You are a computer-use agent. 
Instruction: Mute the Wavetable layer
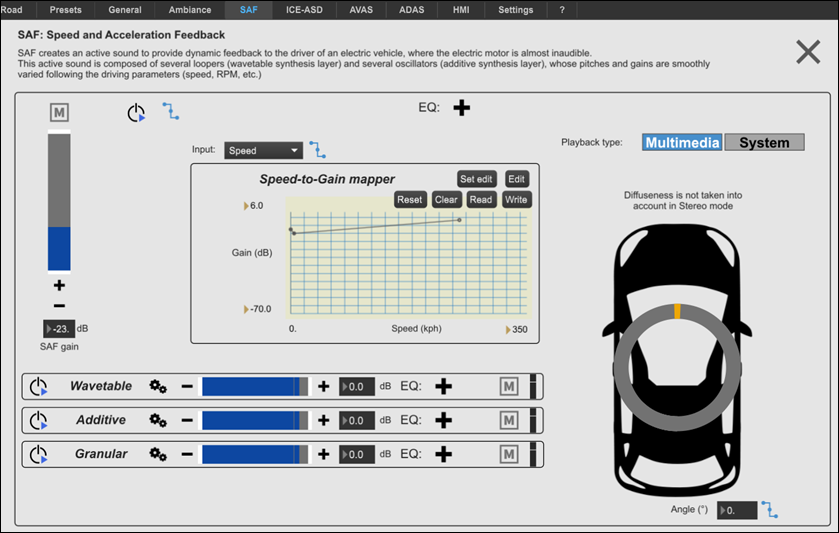(509, 386)
